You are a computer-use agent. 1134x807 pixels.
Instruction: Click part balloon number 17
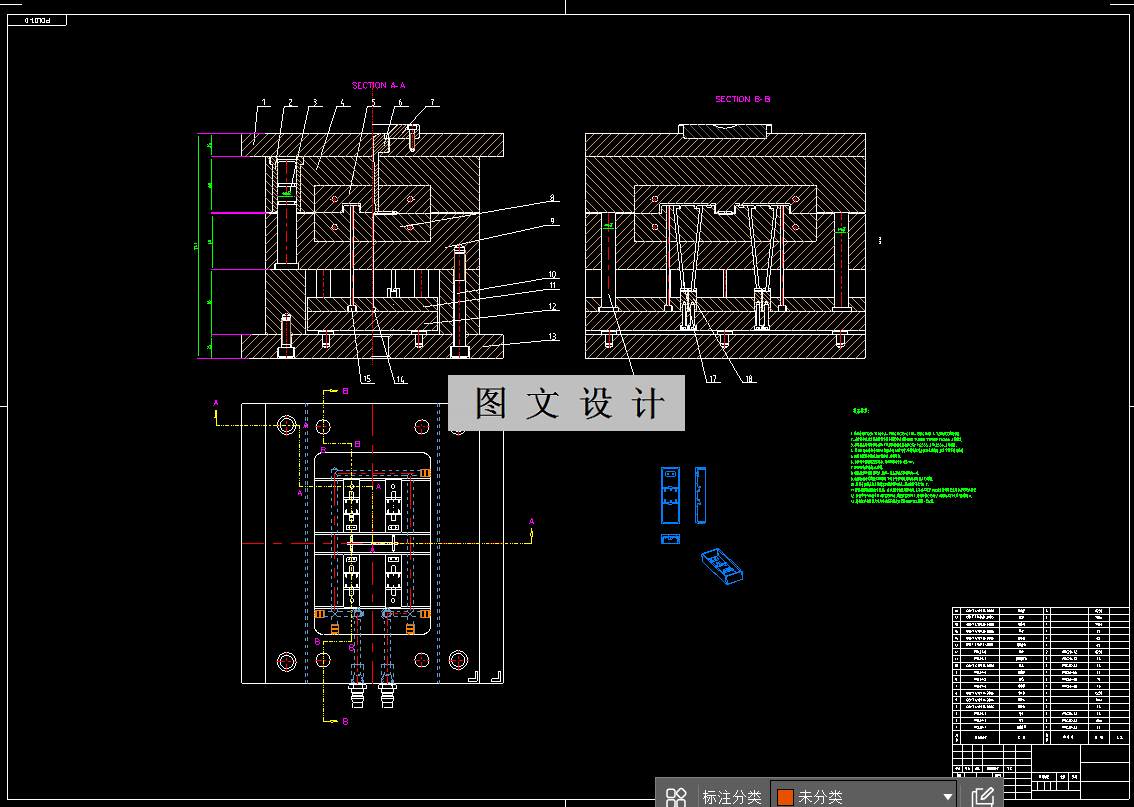point(713,378)
